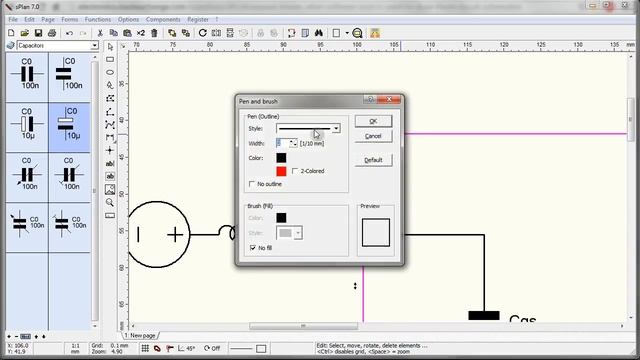Click the horizontal scrollbar under the canvas

303,326
